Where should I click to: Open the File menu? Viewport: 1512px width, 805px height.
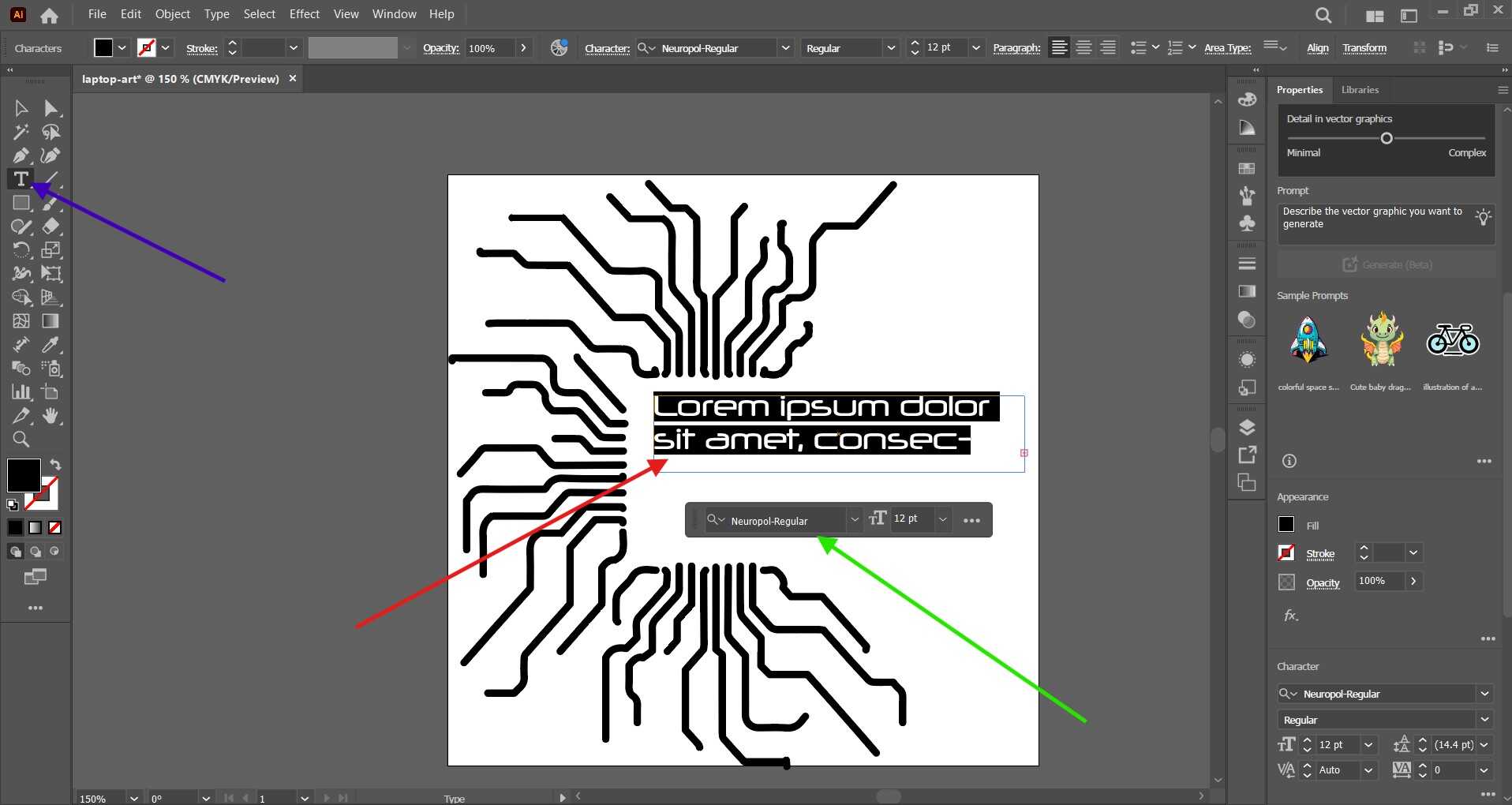tap(97, 14)
